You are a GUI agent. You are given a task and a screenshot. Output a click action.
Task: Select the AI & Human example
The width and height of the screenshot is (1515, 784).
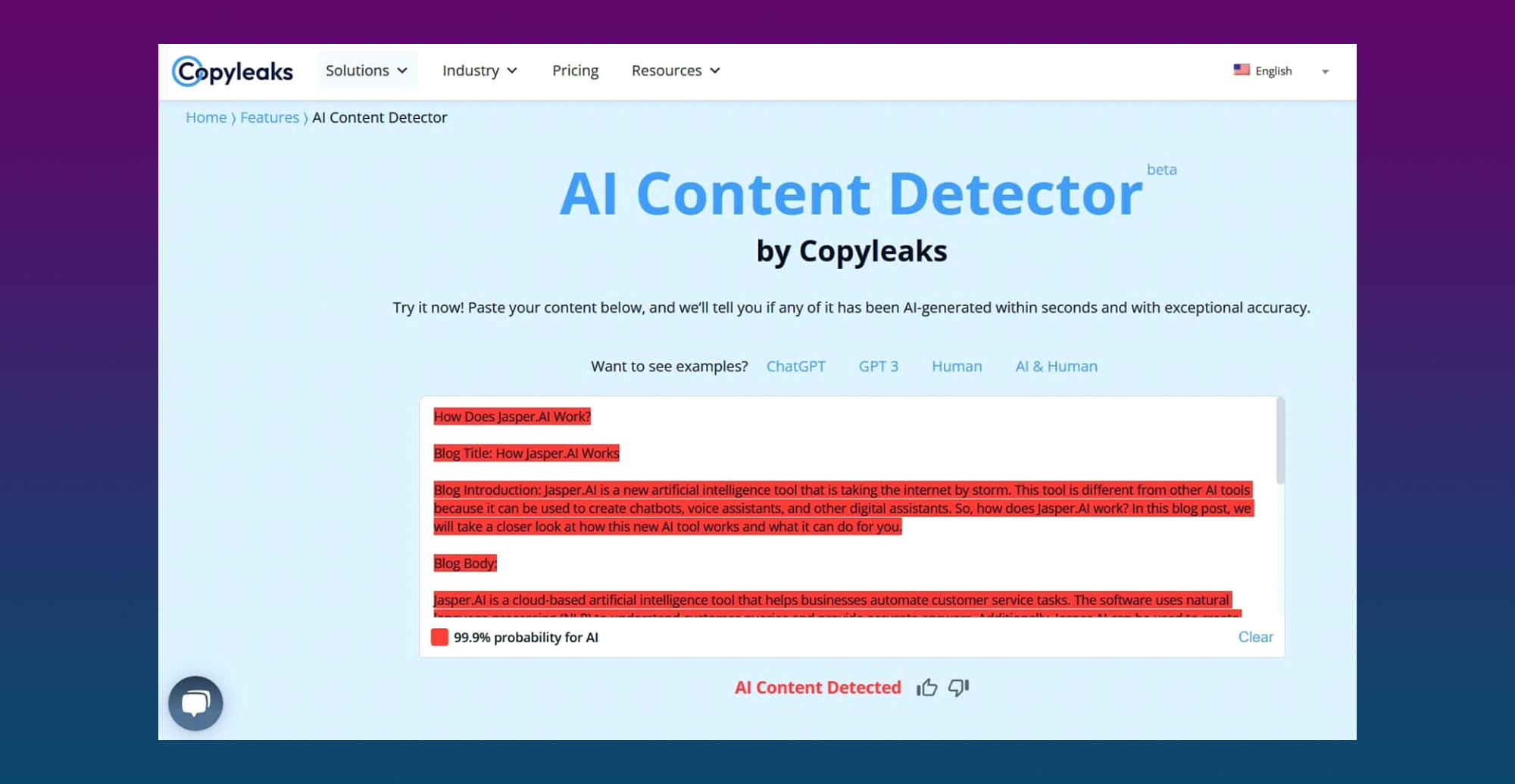[1056, 366]
